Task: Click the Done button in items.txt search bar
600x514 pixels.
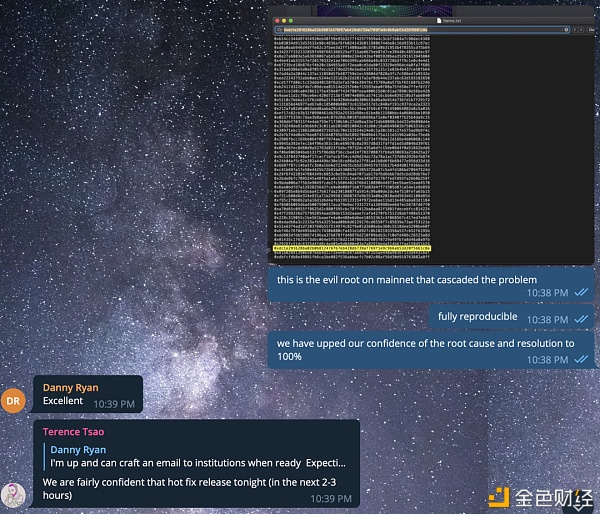Action: [x=591, y=29]
